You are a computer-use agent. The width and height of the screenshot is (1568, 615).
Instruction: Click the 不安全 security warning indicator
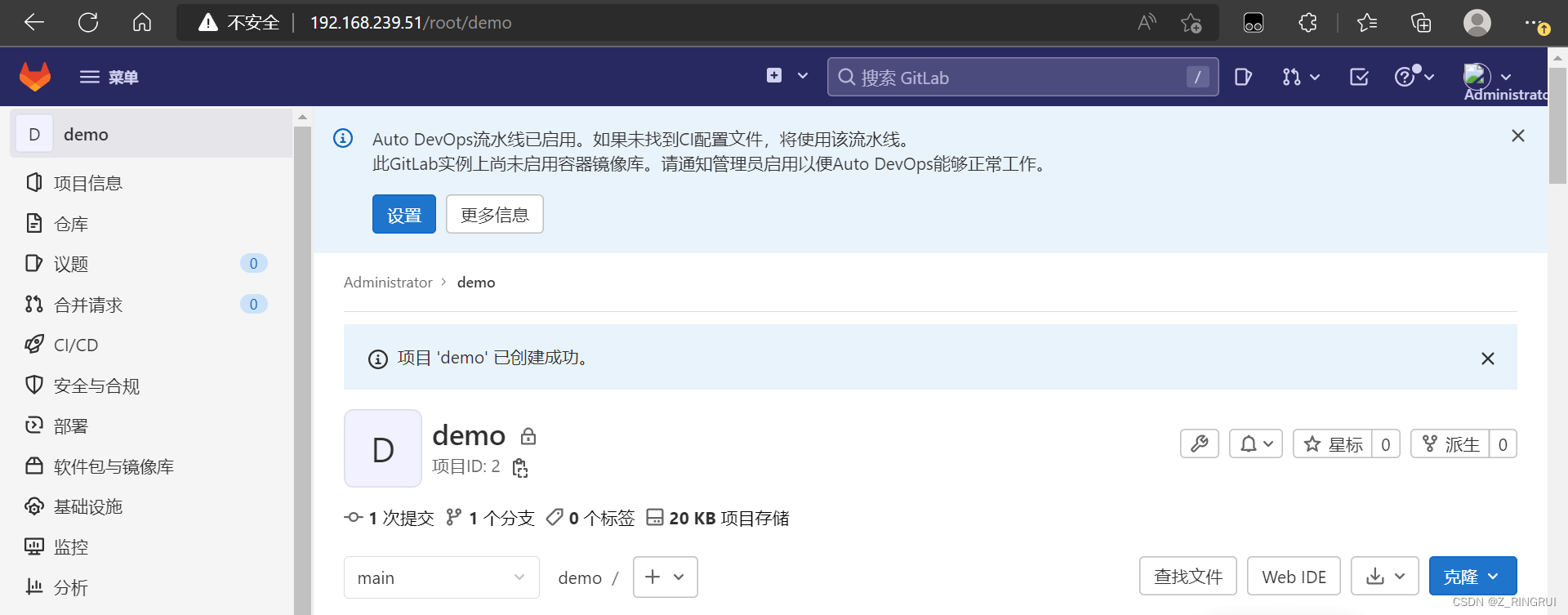239,22
